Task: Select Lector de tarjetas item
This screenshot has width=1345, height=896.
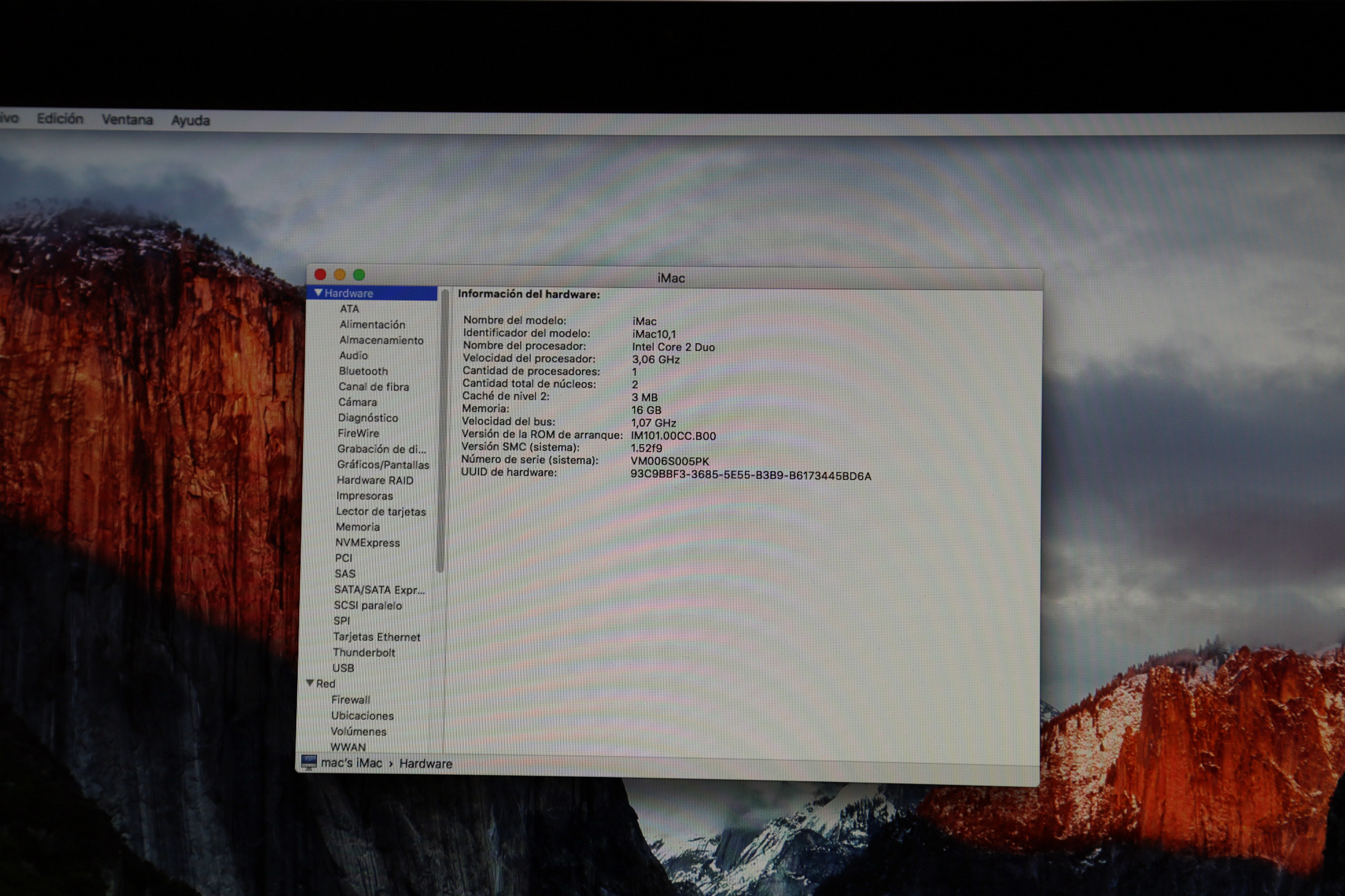Action: tap(381, 512)
